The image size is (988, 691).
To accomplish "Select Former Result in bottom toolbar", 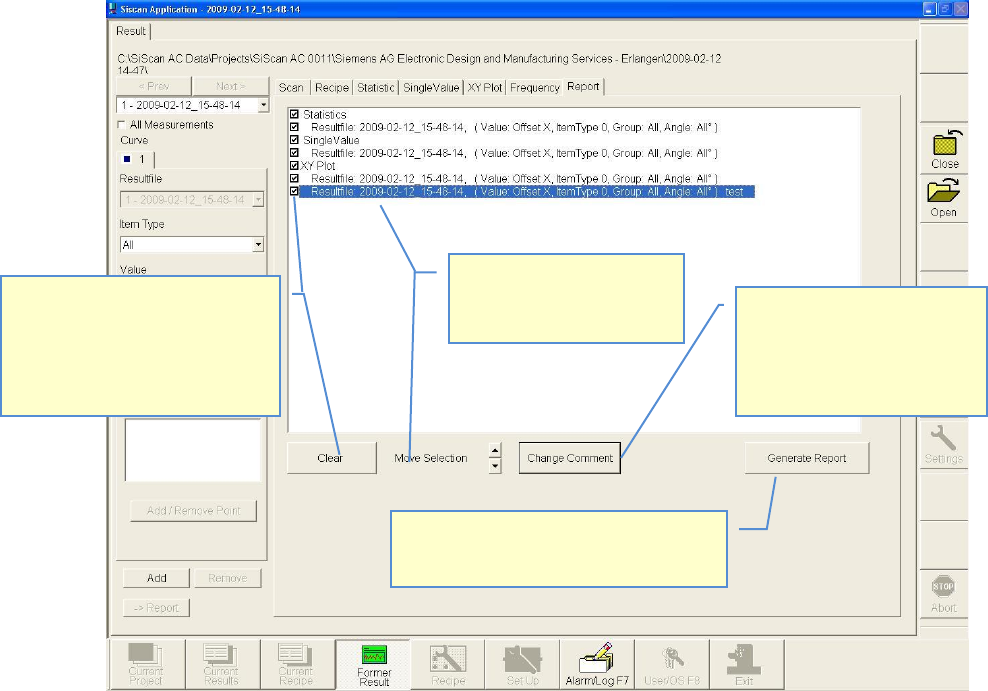I will coord(374,664).
